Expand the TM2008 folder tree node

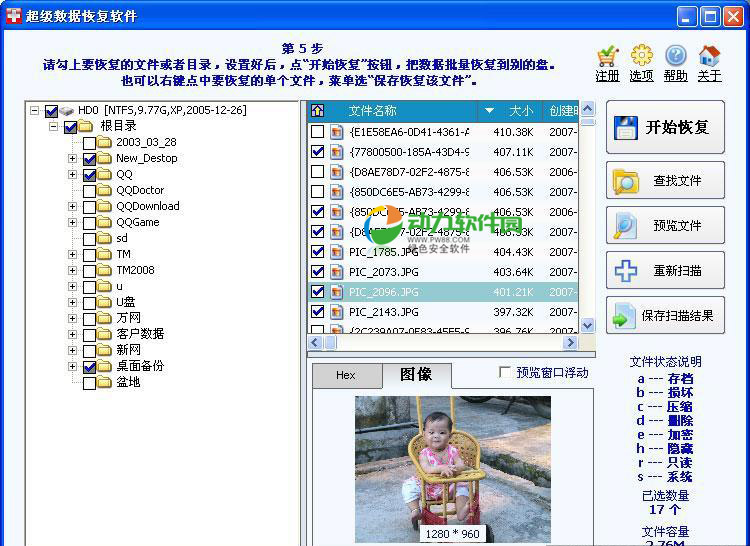tap(72, 270)
